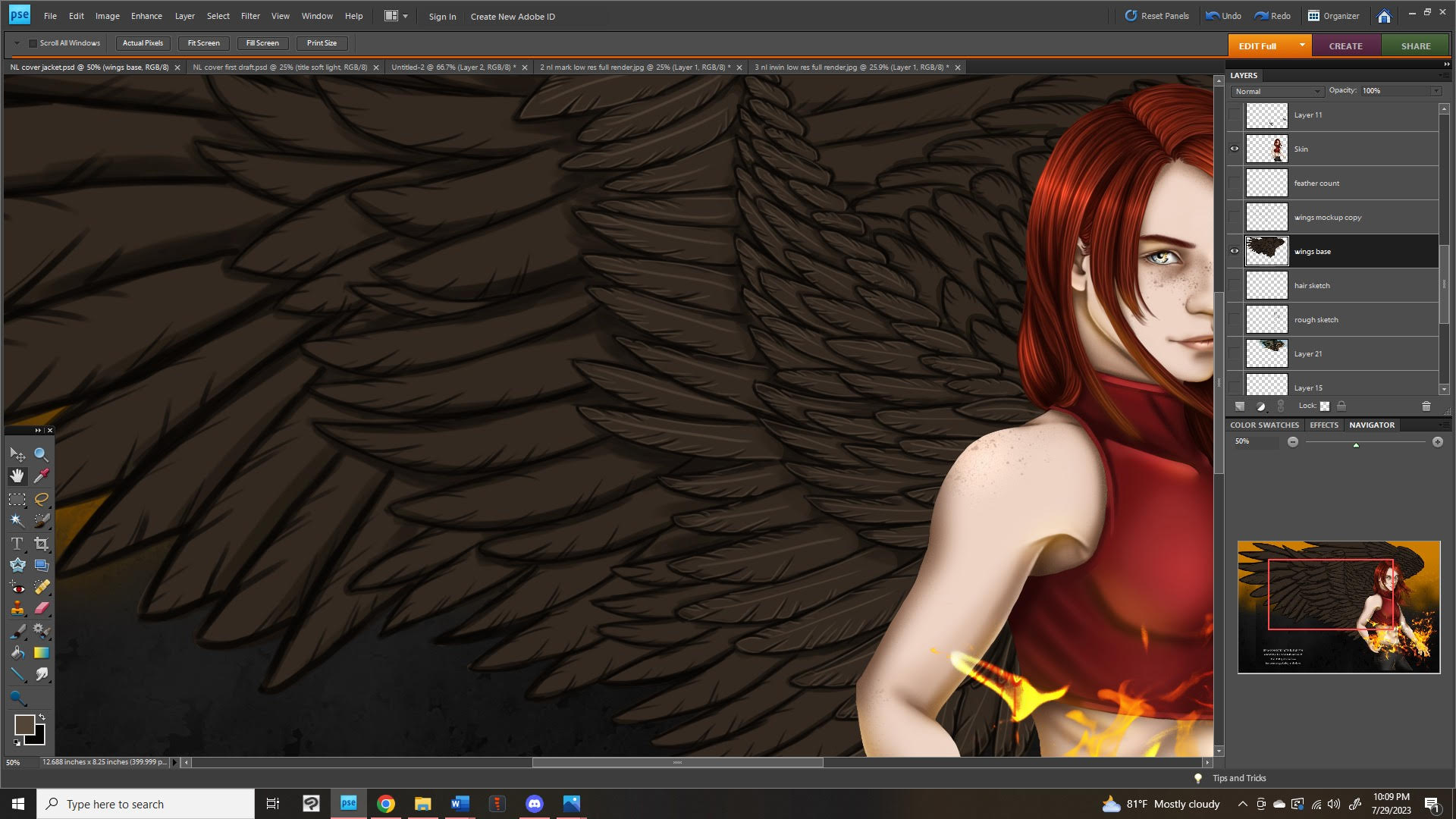
Task: Select the Horizontal Type tool
Action: coord(17,544)
